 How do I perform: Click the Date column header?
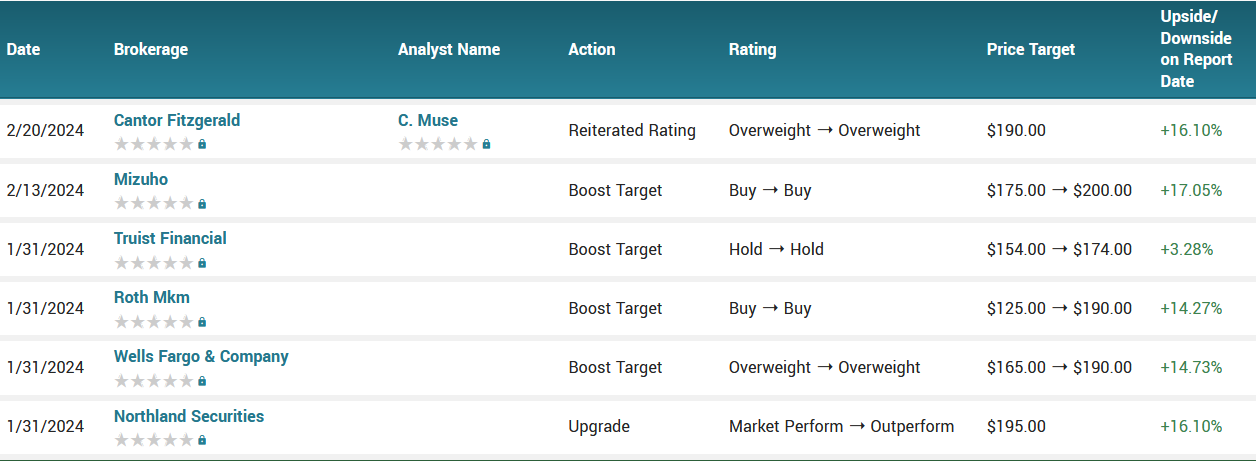point(23,49)
